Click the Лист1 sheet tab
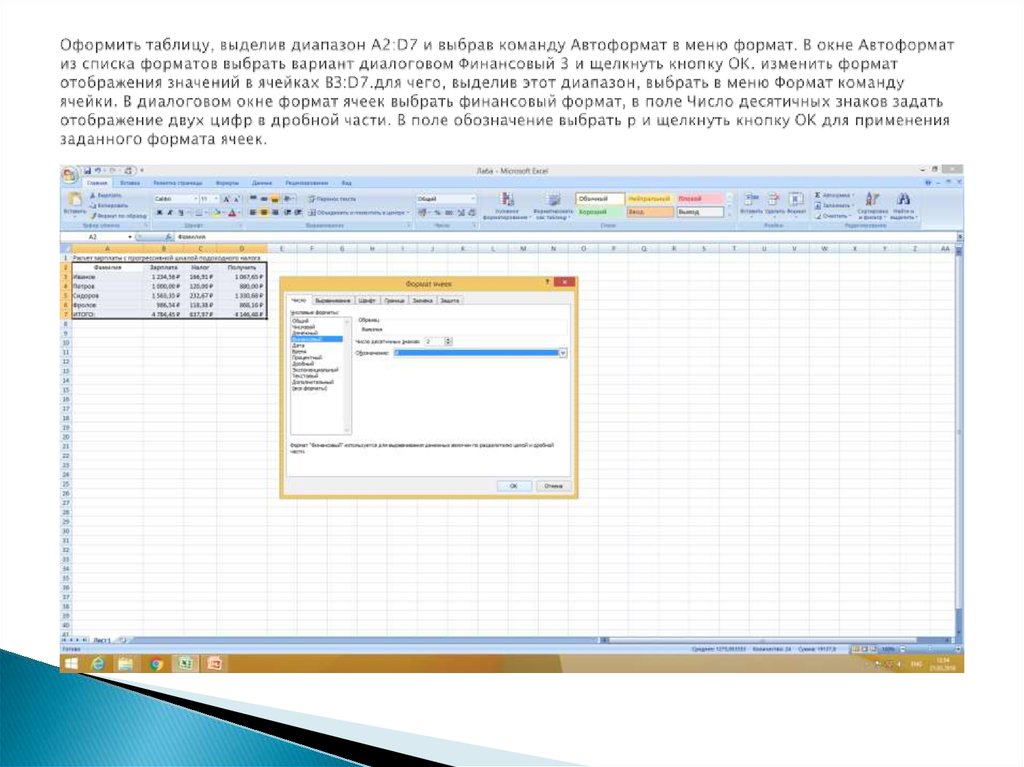 (x=101, y=640)
